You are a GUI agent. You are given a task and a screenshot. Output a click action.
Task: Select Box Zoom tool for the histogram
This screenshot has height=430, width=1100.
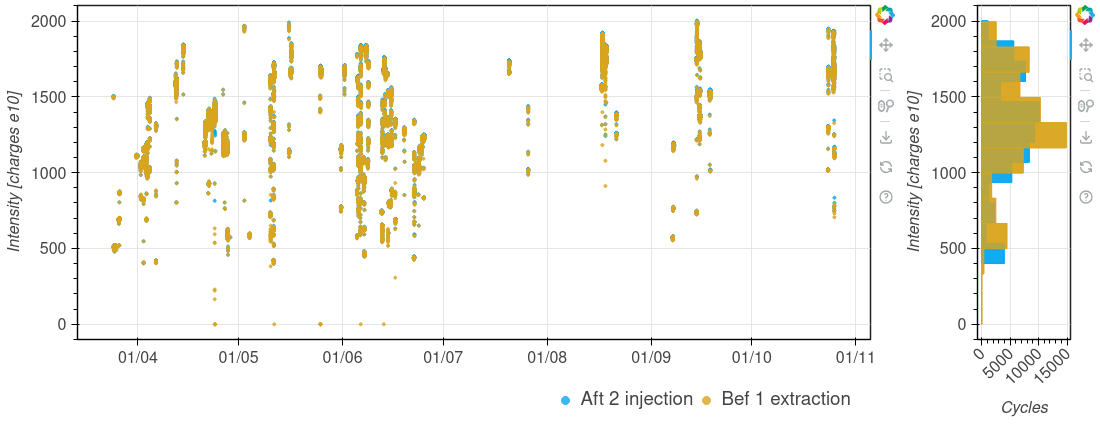click(1085, 75)
